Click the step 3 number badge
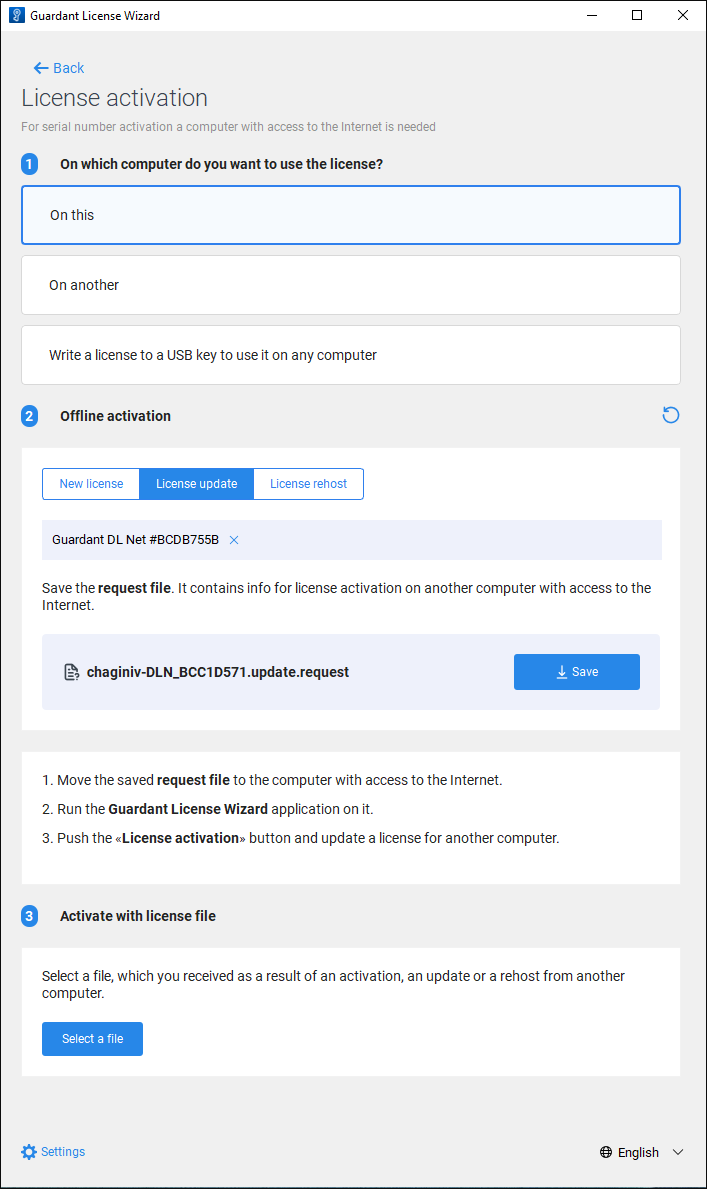Screen dimensions: 707x1189 tap(30, 916)
